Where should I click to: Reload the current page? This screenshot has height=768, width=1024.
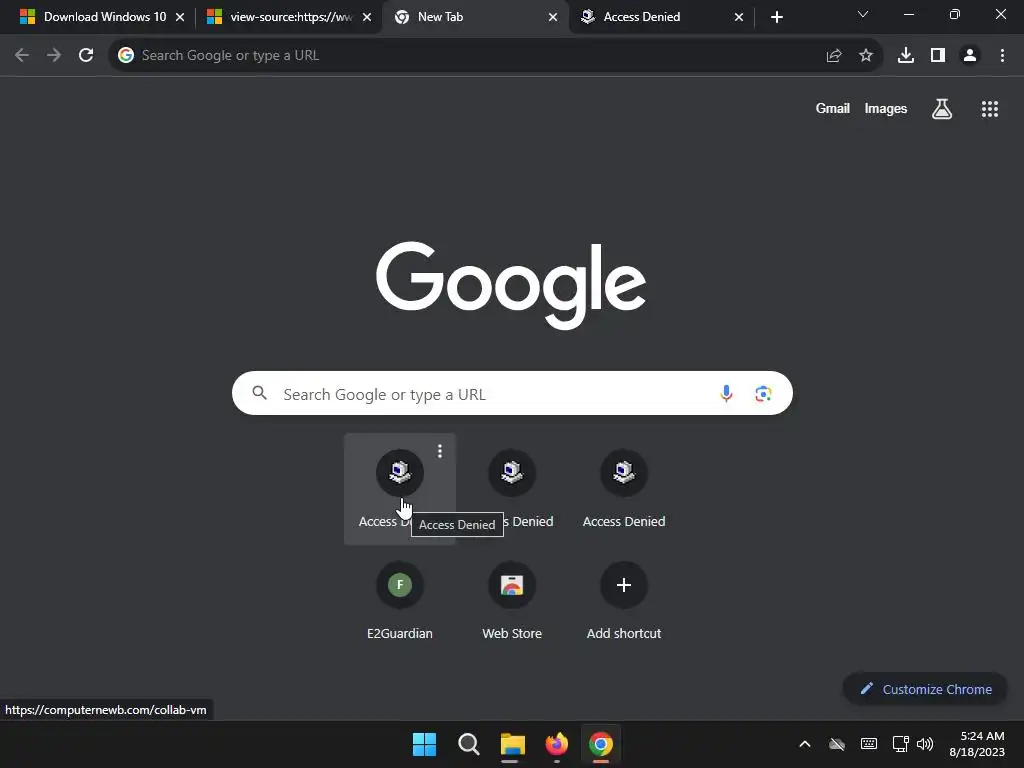[86, 56]
